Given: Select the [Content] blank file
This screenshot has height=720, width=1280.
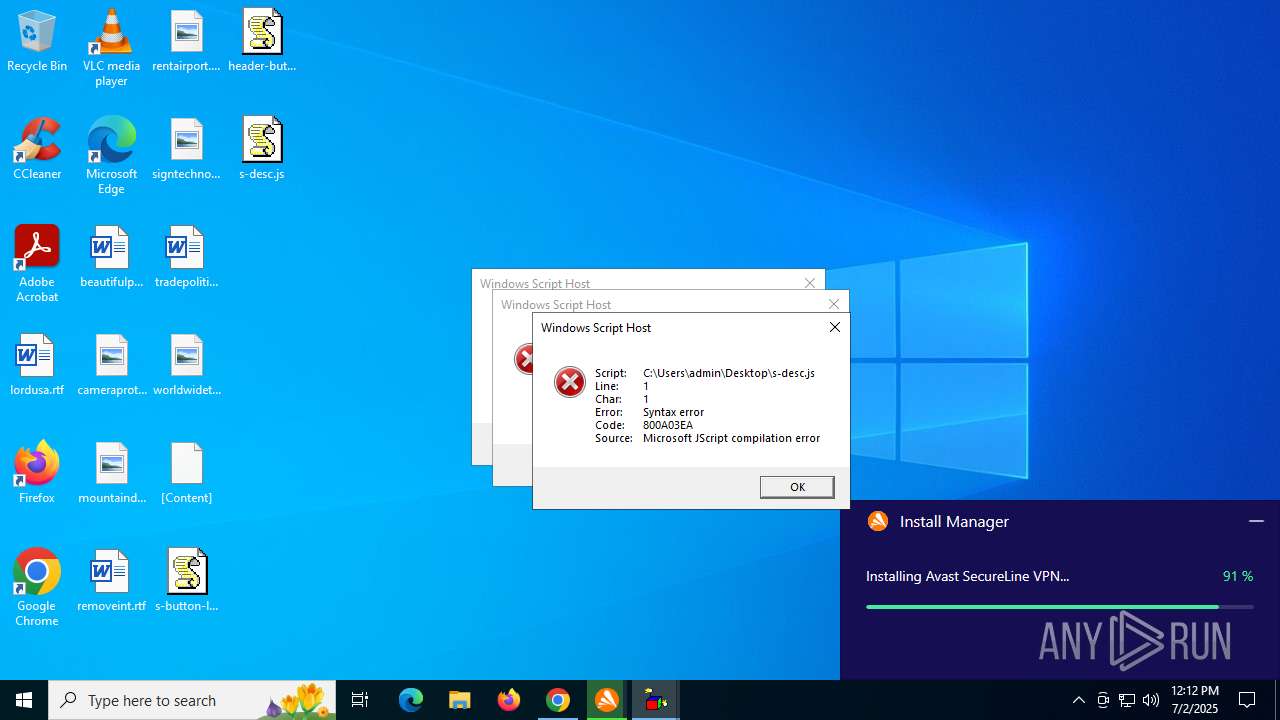Looking at the screenshot, I should [186, 473].
